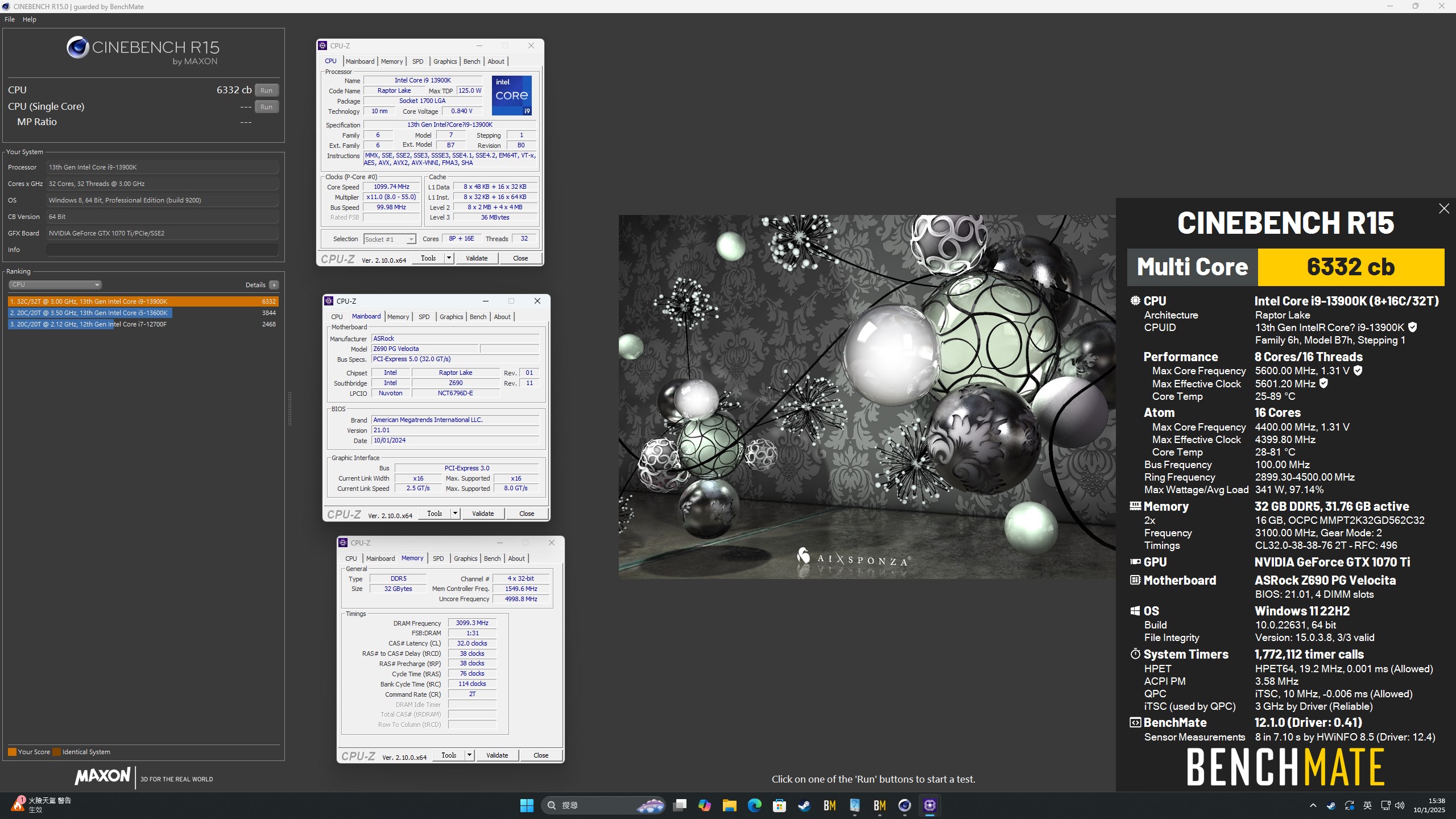
Task: Click the CPU chip icon in BenchMate panel
Action: click(1135, 301)
